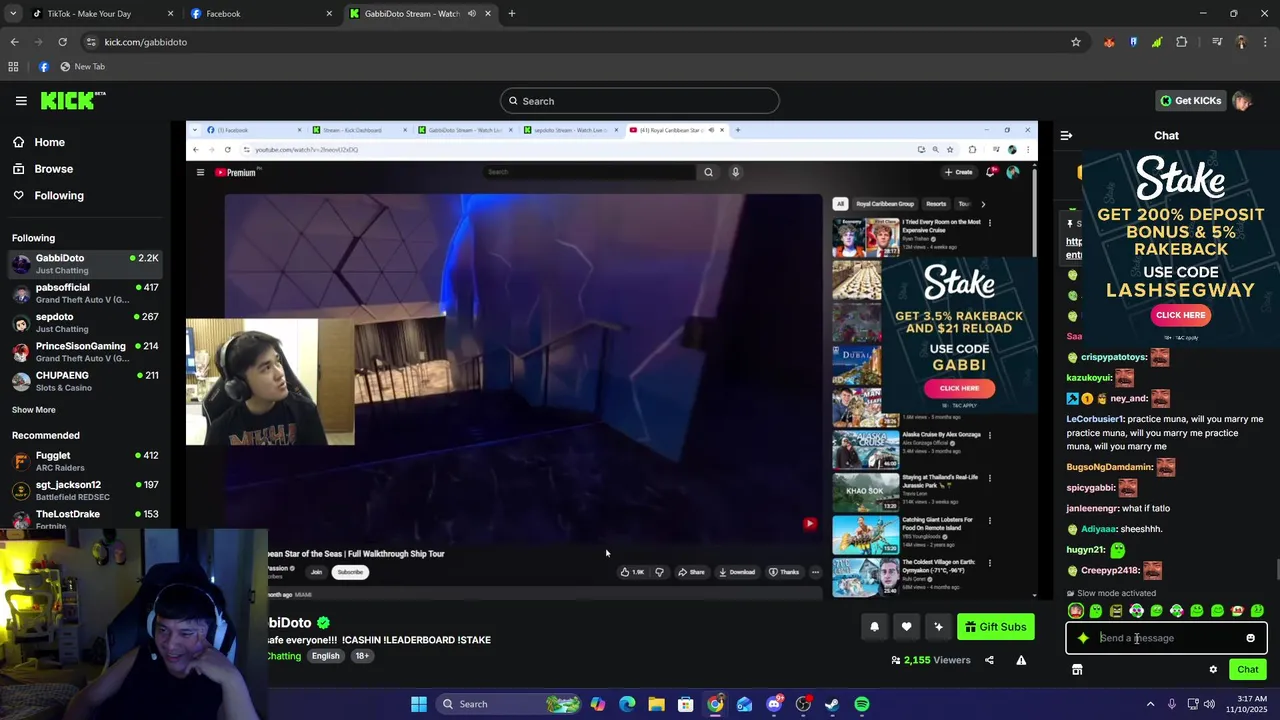Viewport: 1280px width, 720px height.
Task: Open the pabsofficial channel
Action: tap(85, 293)
